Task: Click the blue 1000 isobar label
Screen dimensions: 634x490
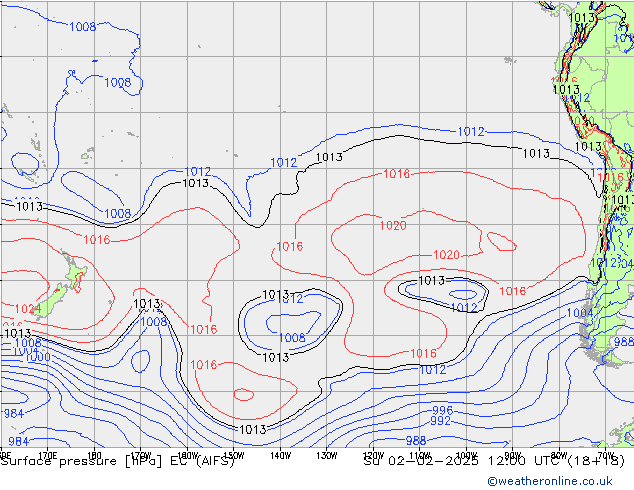Action: click(x=38, y=357)
